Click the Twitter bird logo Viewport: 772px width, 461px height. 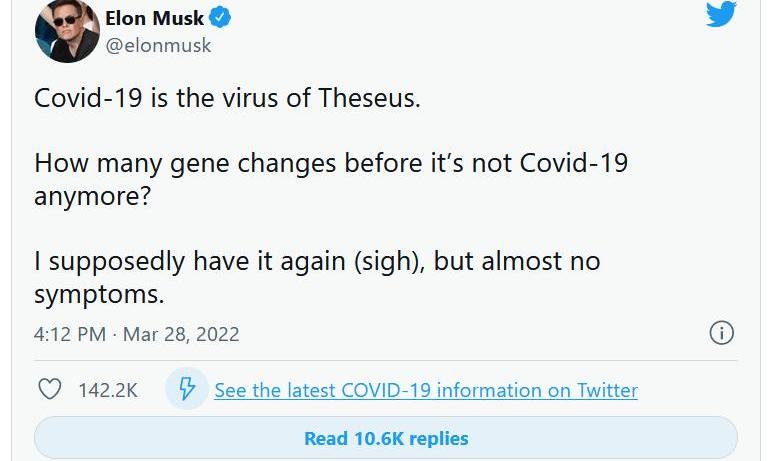721,14
